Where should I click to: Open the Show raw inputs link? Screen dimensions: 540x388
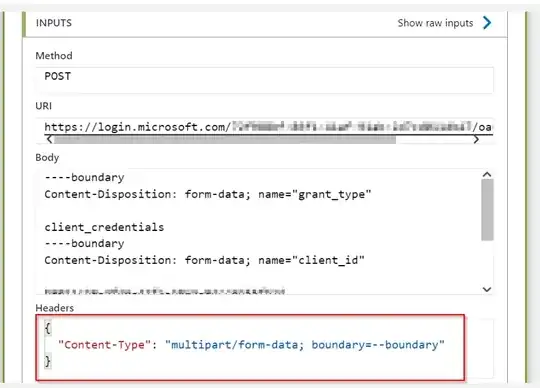pyautogui.click(x=435, y=23)
